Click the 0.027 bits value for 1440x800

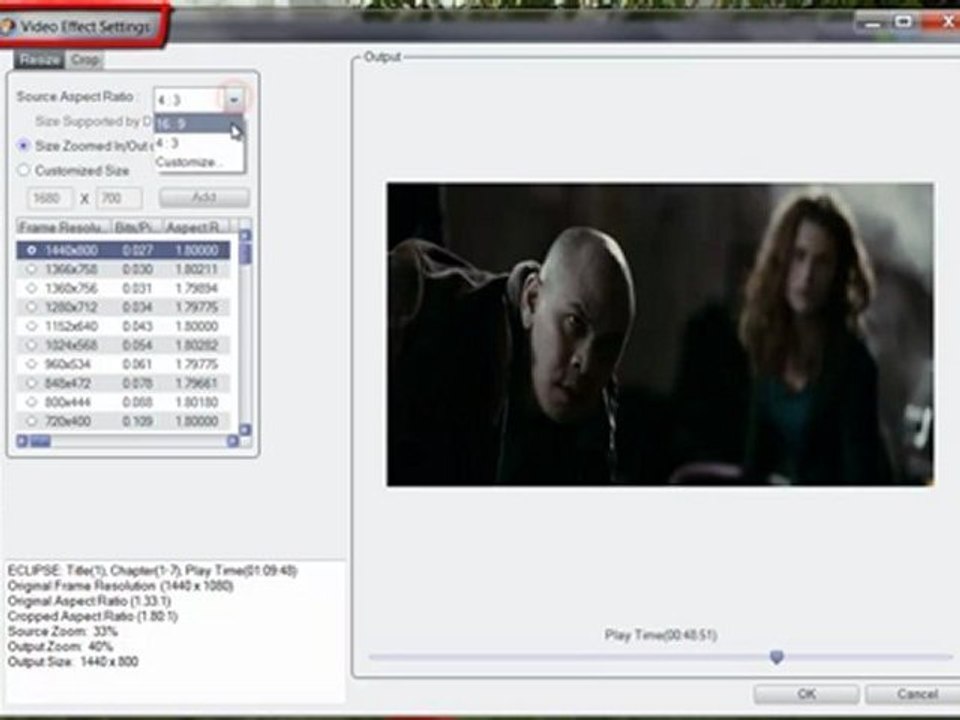[x=137, y=250]
